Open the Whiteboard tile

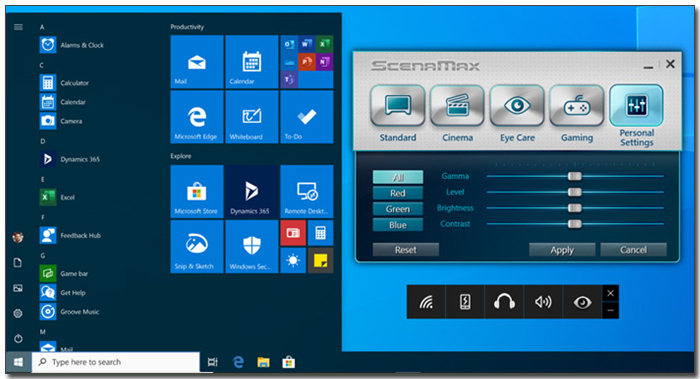[252, 117]
